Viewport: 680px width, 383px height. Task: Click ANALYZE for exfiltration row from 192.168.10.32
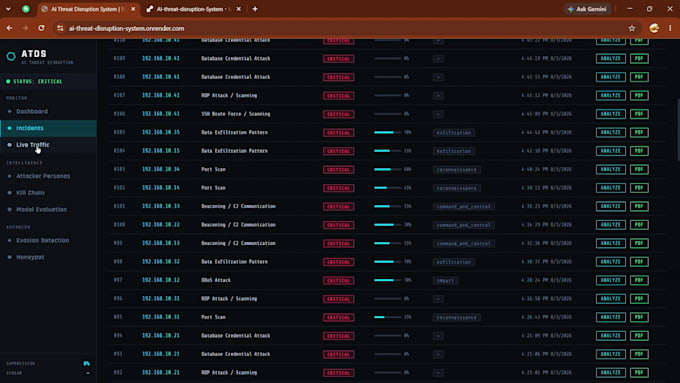pyautogui.click(x=611, y=262)
